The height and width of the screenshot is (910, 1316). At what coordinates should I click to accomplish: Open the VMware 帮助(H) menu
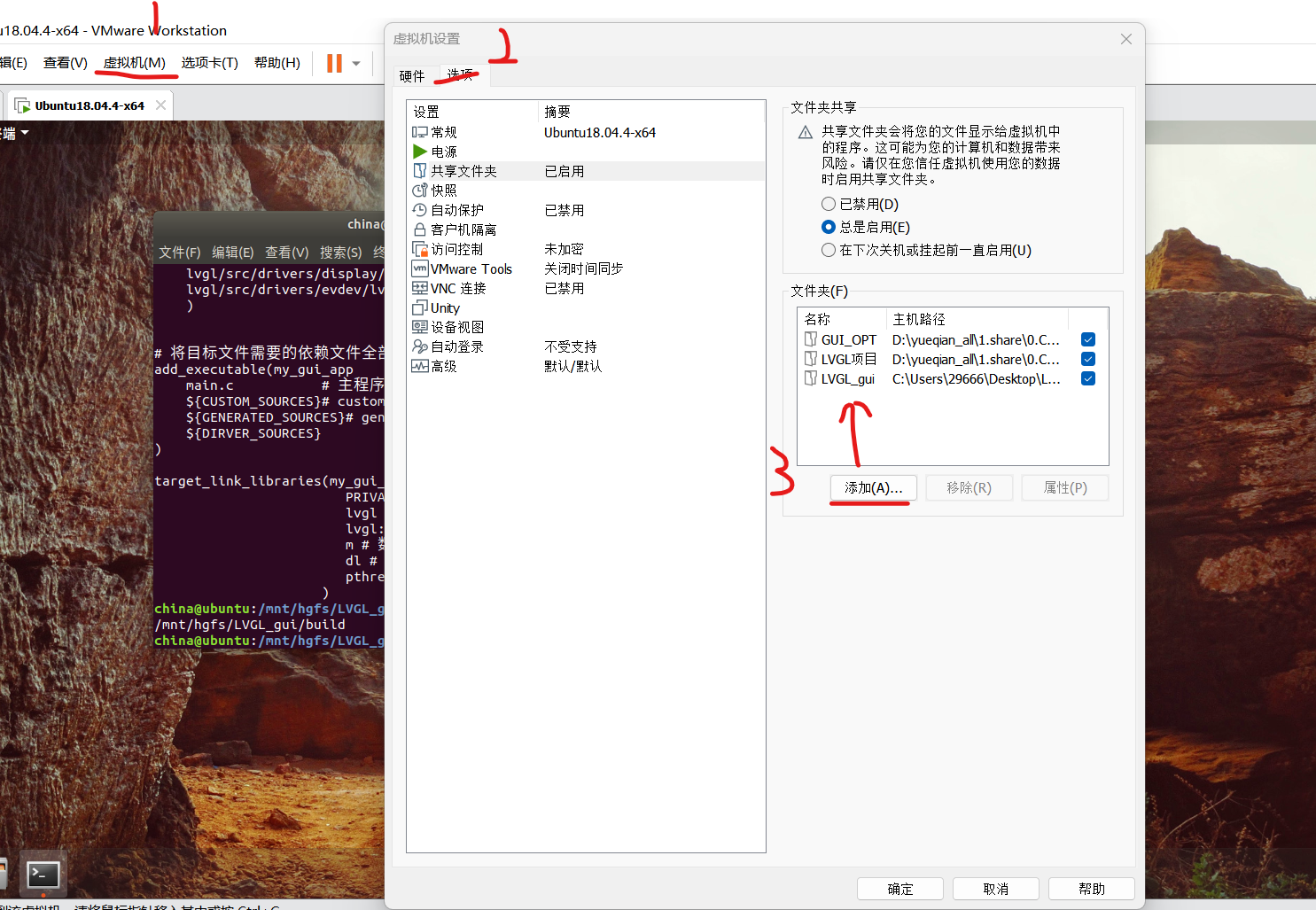[277, 63]
